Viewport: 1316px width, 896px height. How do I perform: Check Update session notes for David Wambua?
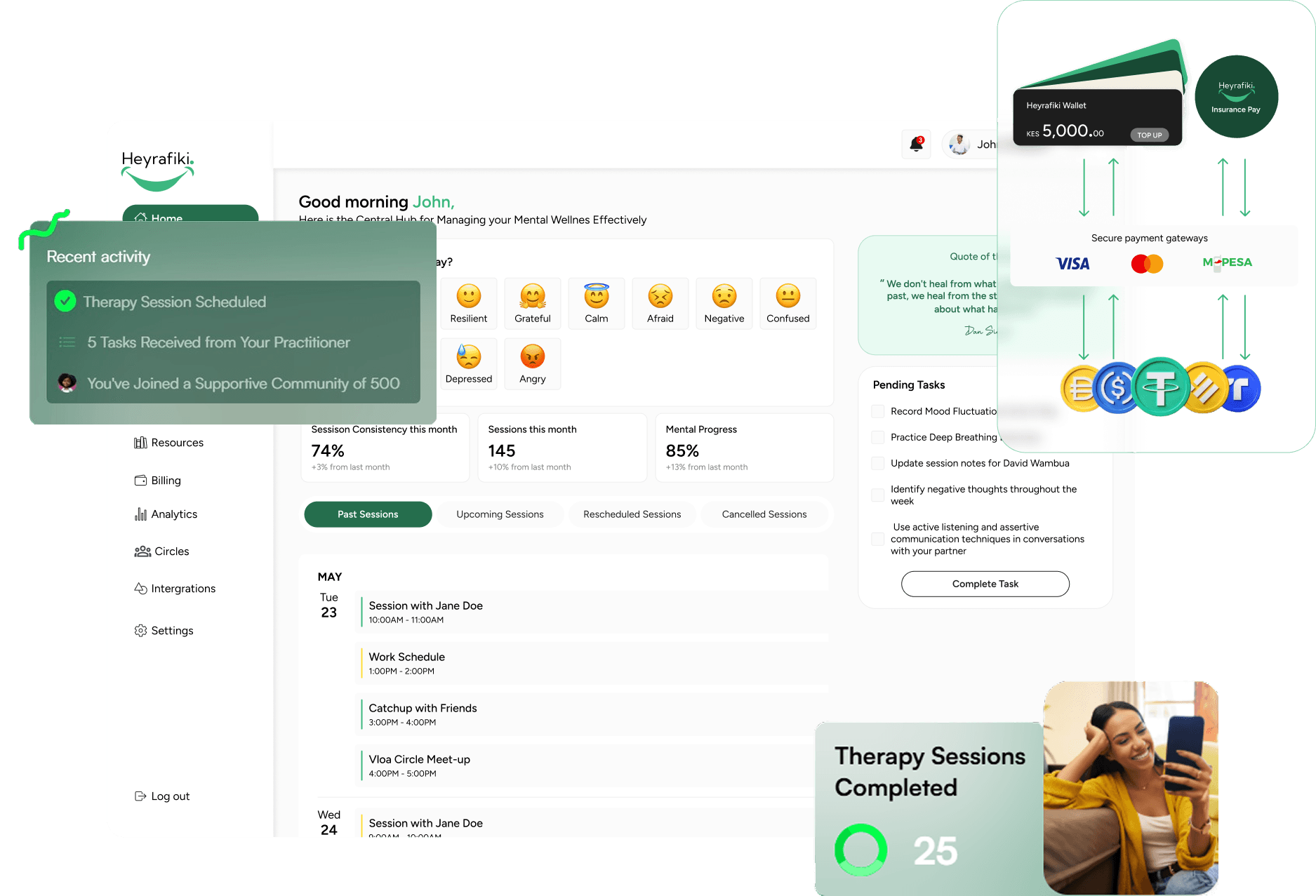(877, 463)
